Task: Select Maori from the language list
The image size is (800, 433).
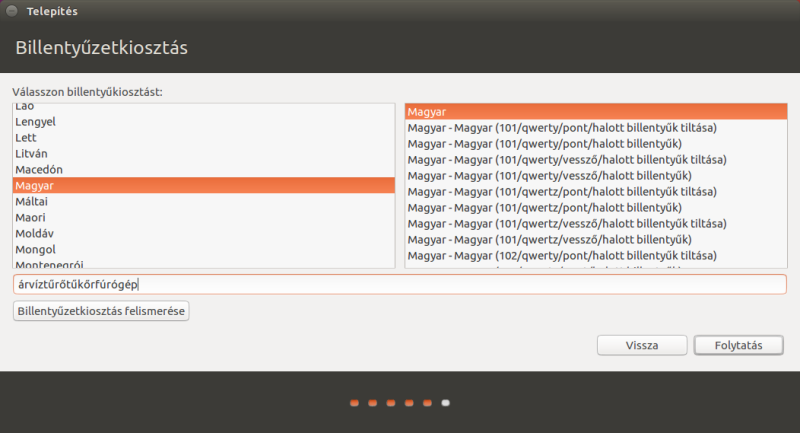Action: 31,217
